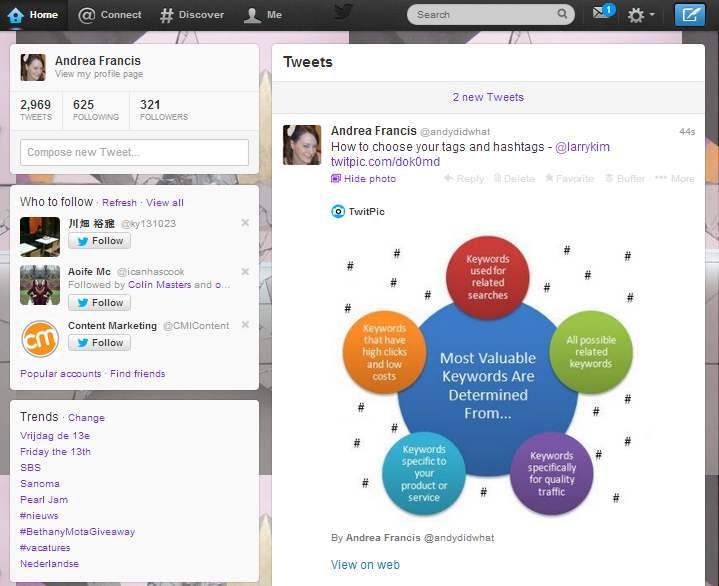Open Colin Masters profile link
The height and width of the screenshot is (586, 719).
tap(160, 285)
